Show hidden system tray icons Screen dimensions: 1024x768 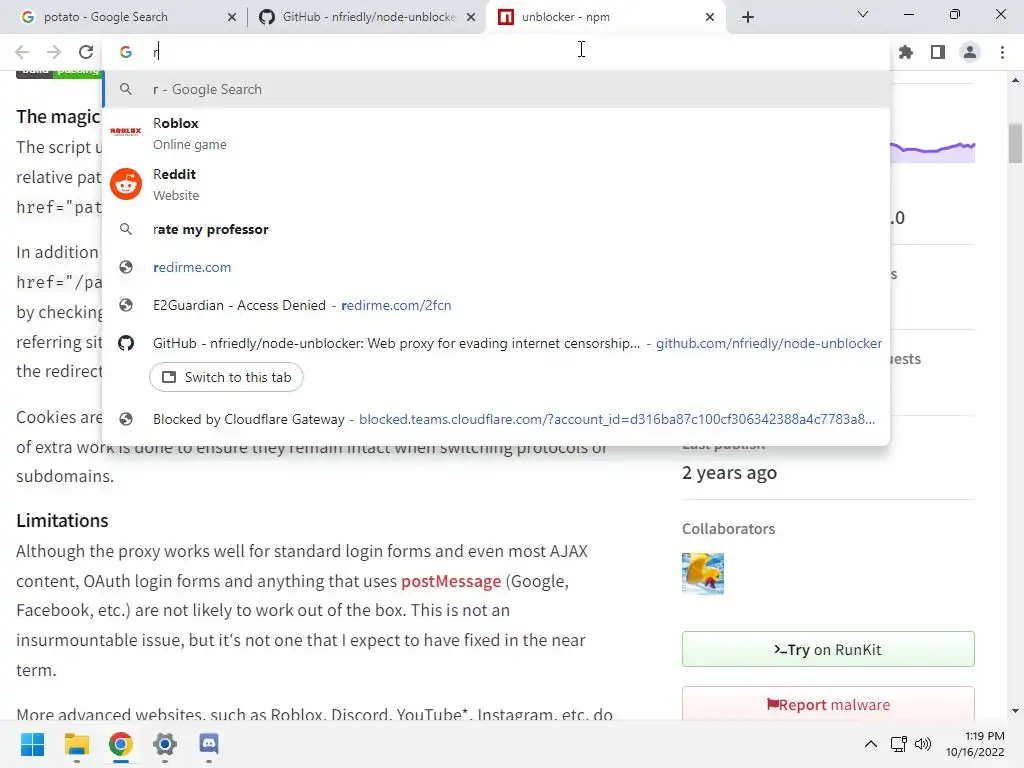(871, 744)
